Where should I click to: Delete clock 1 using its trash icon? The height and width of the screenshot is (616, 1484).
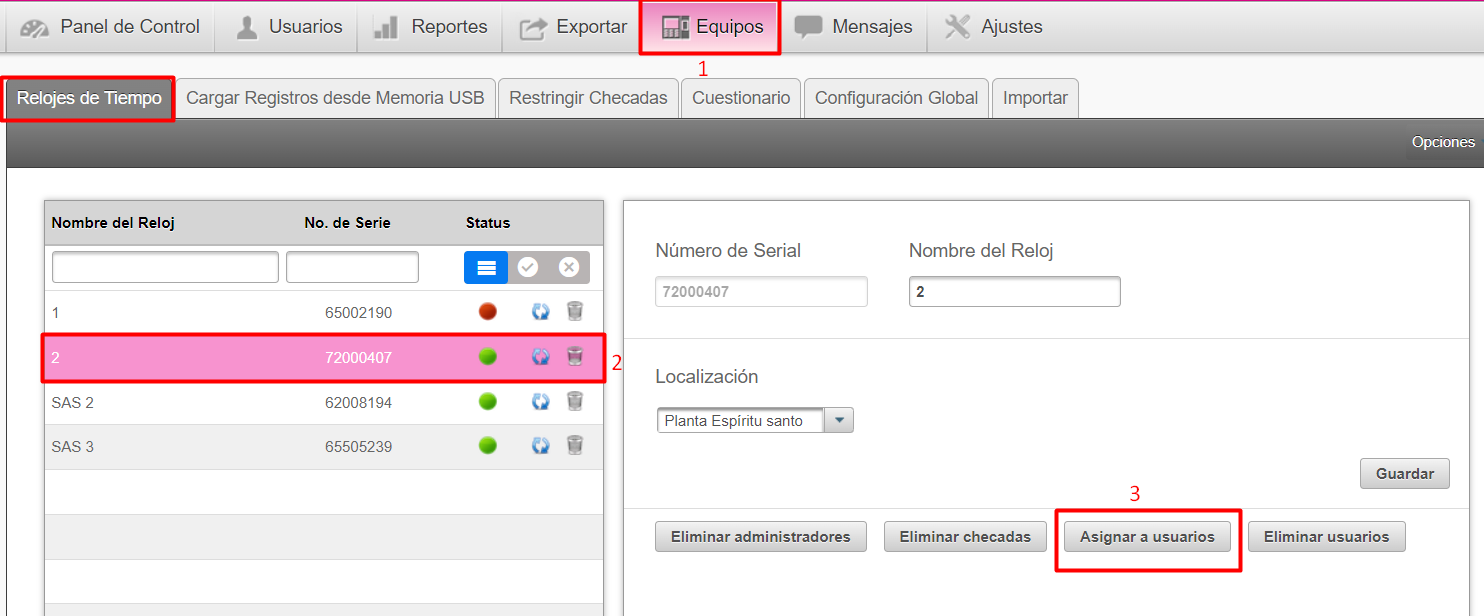pos(575,312)
